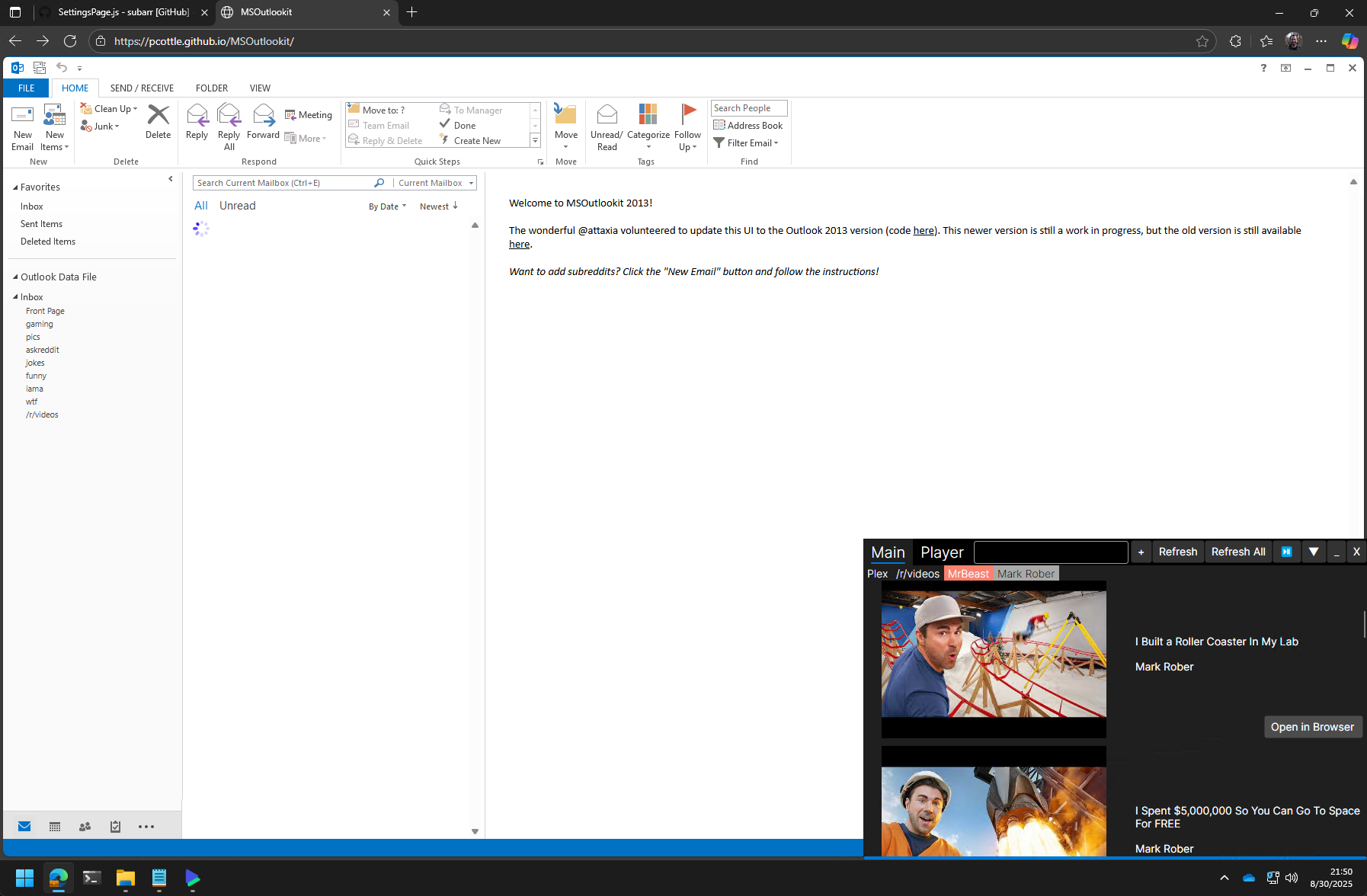Open the Junk dropdown

click(x=100, y=126)
